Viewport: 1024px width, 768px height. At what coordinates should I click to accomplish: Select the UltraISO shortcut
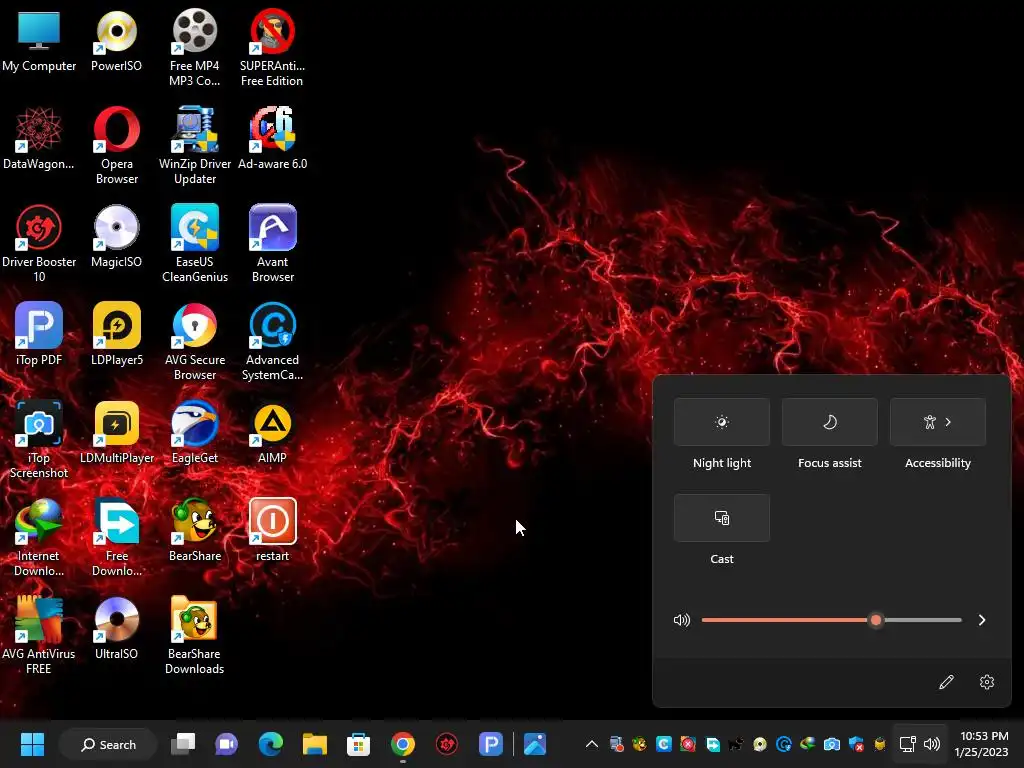(116, 628)
